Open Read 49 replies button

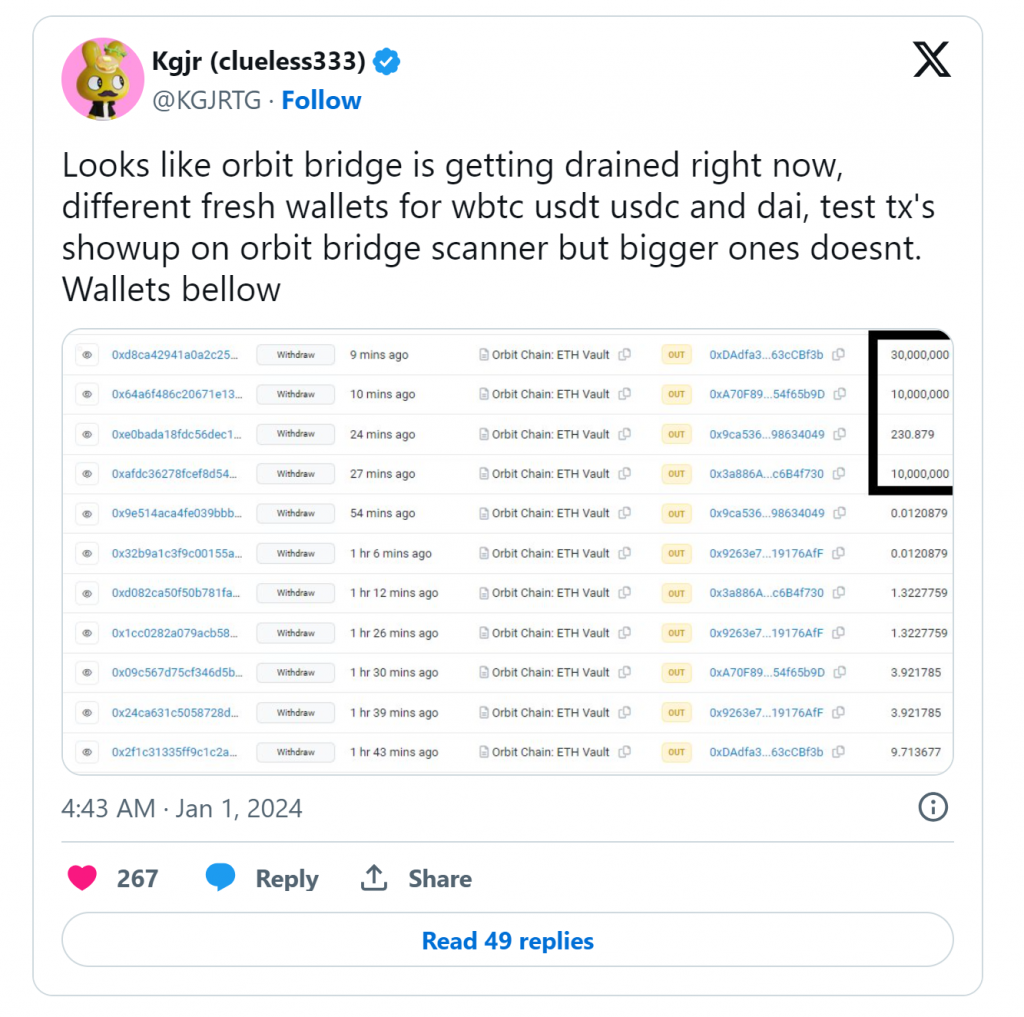click(508, 941)
